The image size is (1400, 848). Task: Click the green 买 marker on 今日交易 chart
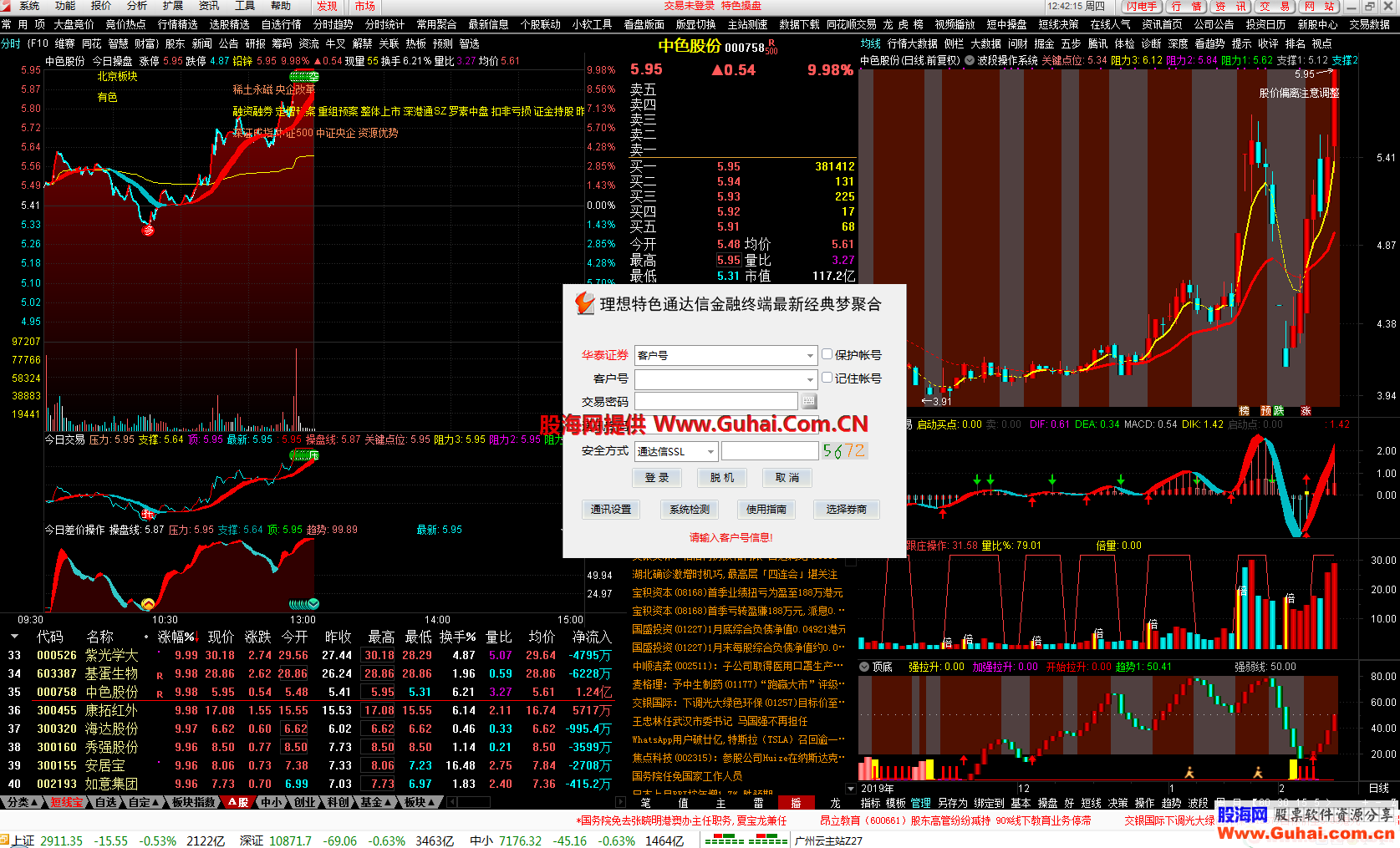coord(303,455)
